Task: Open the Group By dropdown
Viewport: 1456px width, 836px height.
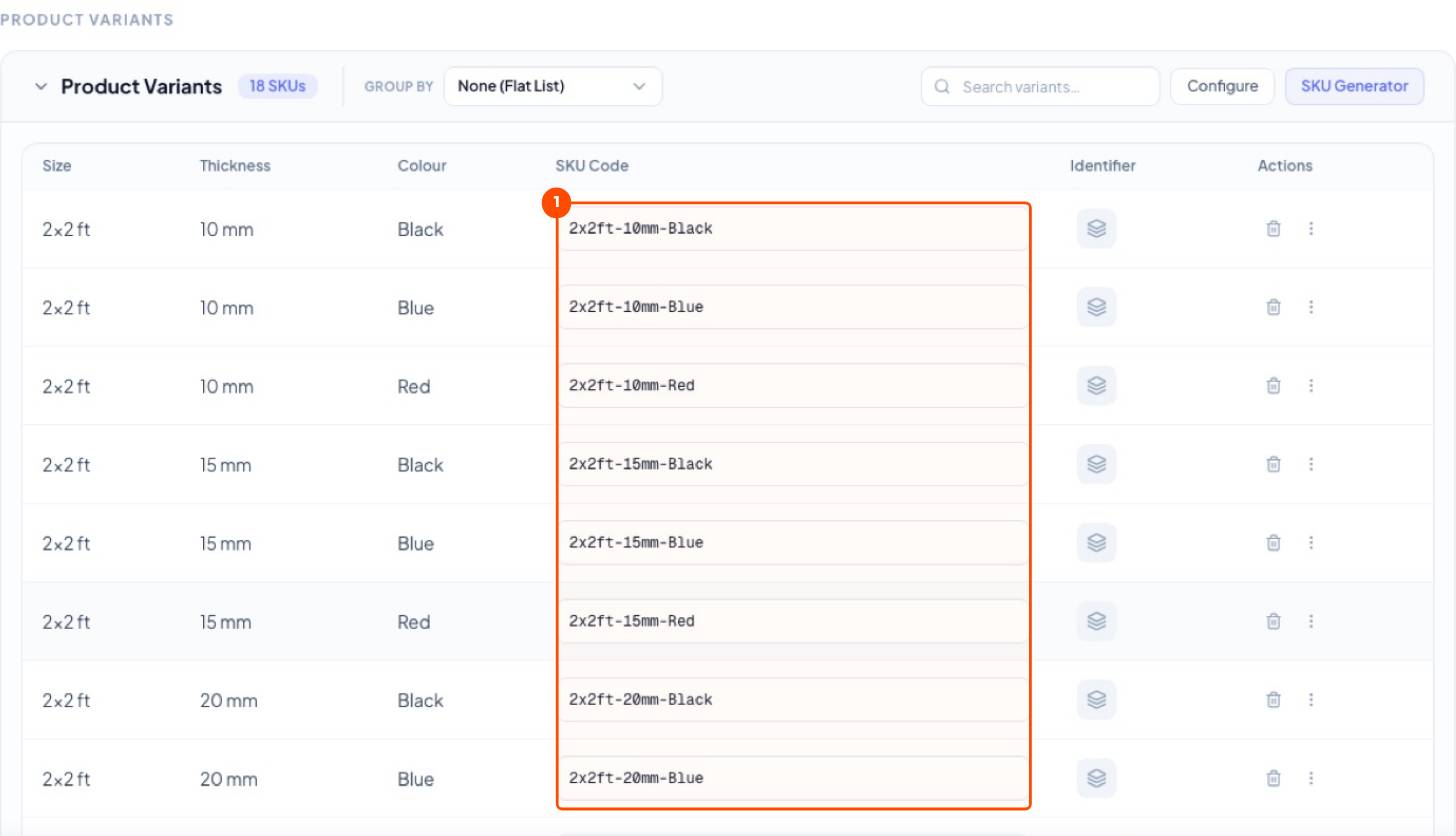Action: pos(553,86)
